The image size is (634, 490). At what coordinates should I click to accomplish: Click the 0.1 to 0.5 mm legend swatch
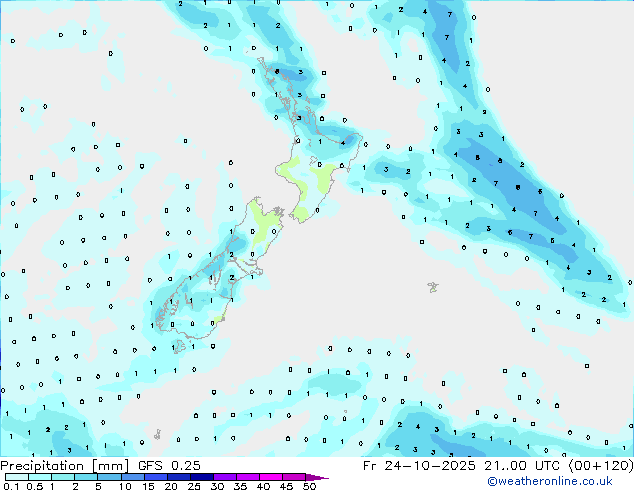coord(17,477)
